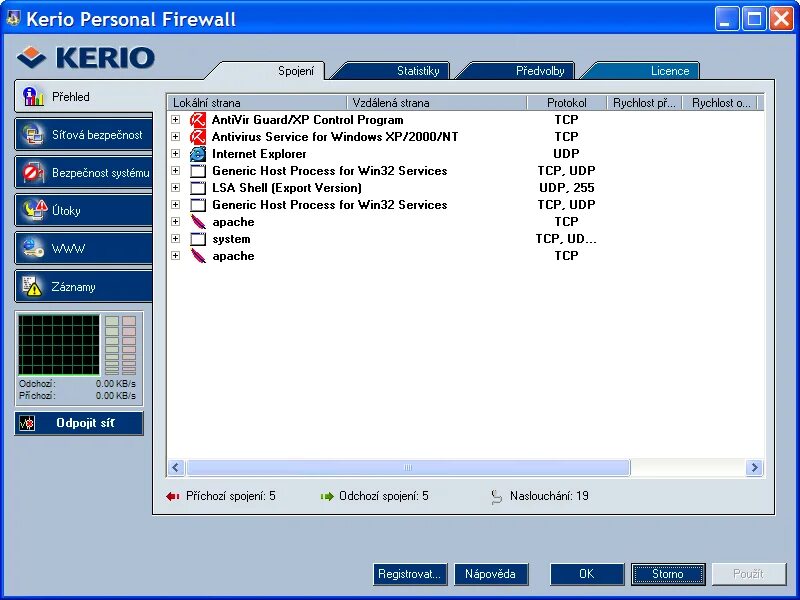Expand Antivirus Service for Windows XP/2000/NT
The width and height of the screenshot is (800, 600).
(x=176, y=137)
